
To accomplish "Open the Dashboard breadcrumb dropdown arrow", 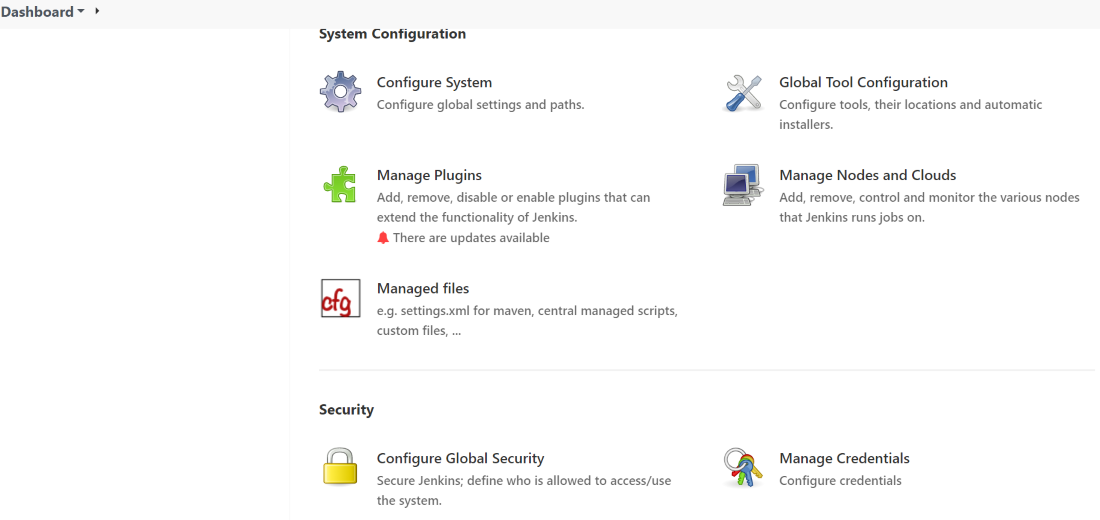I will pos(81,12).
